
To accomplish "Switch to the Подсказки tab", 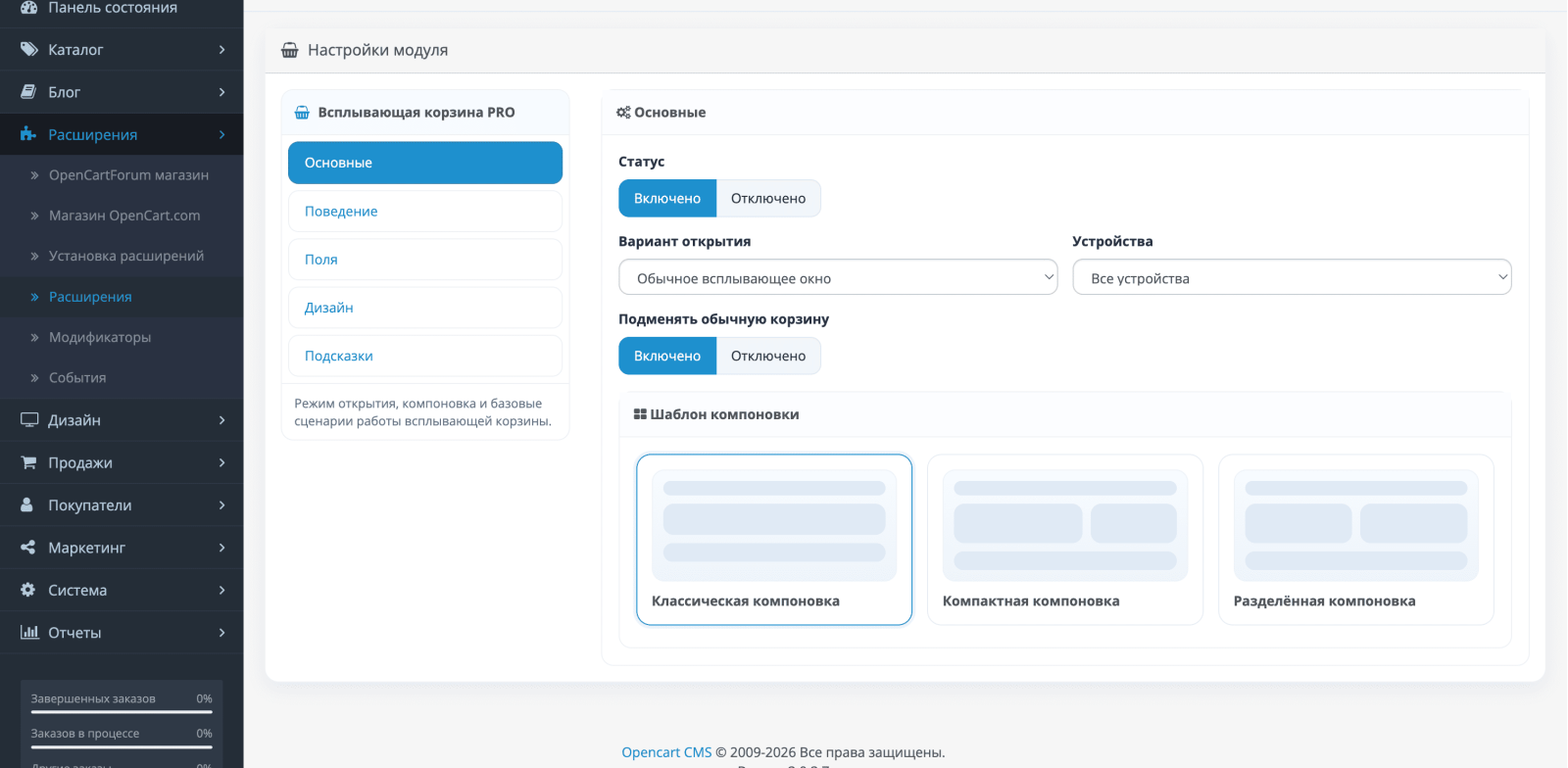I will (x=425, y=356).
